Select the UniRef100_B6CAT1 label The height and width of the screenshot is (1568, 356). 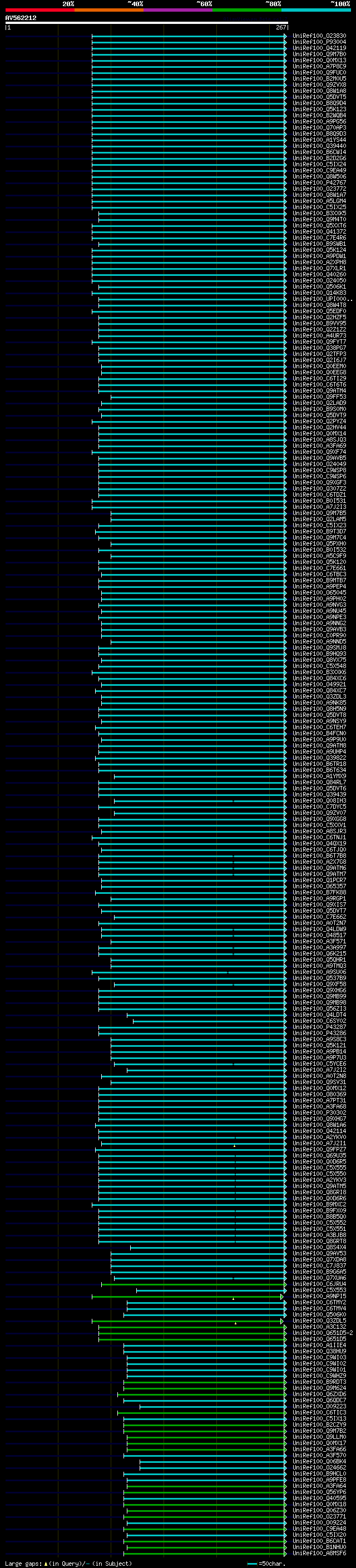319,1541
